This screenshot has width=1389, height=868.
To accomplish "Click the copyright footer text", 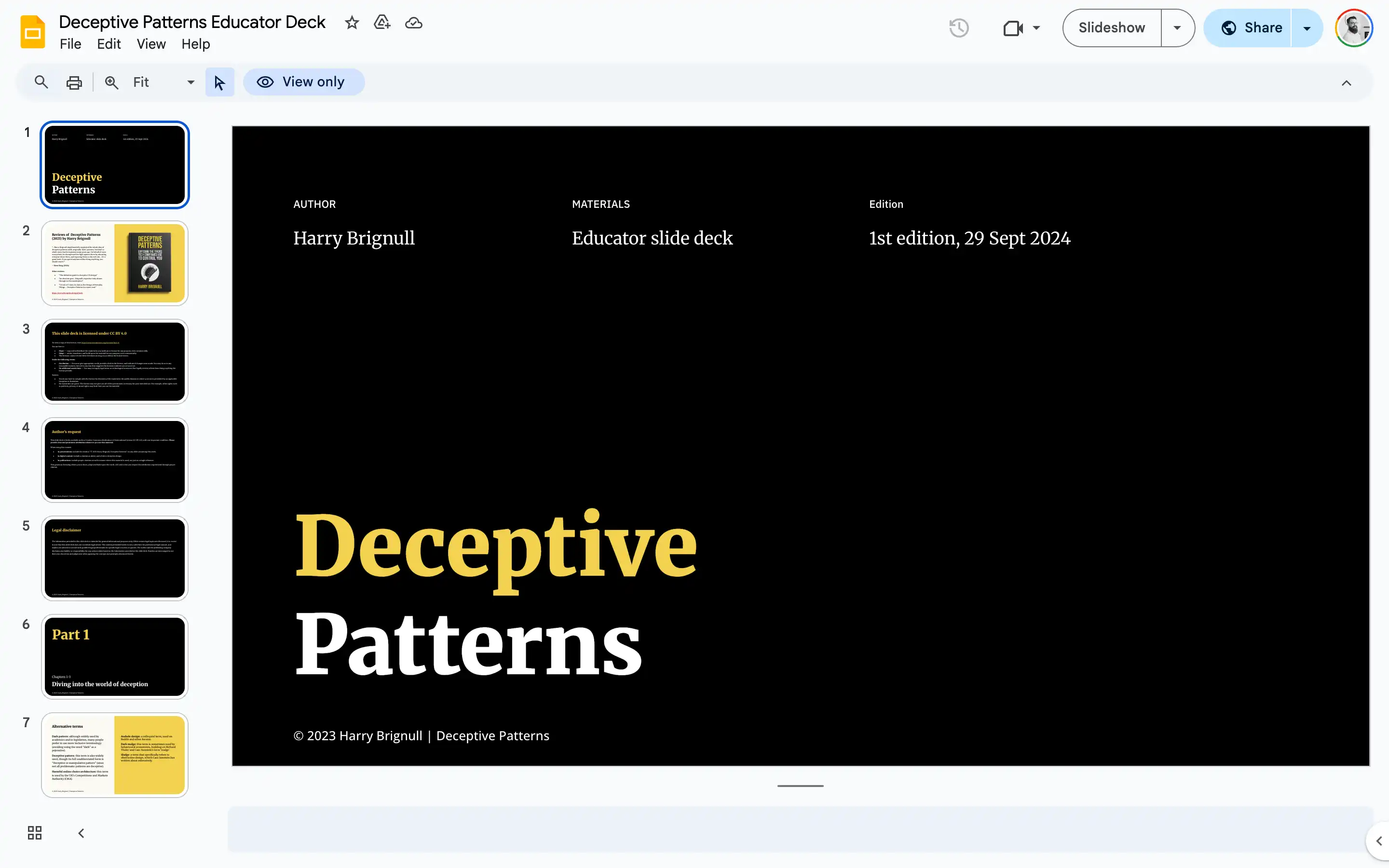I will point(422,735).
